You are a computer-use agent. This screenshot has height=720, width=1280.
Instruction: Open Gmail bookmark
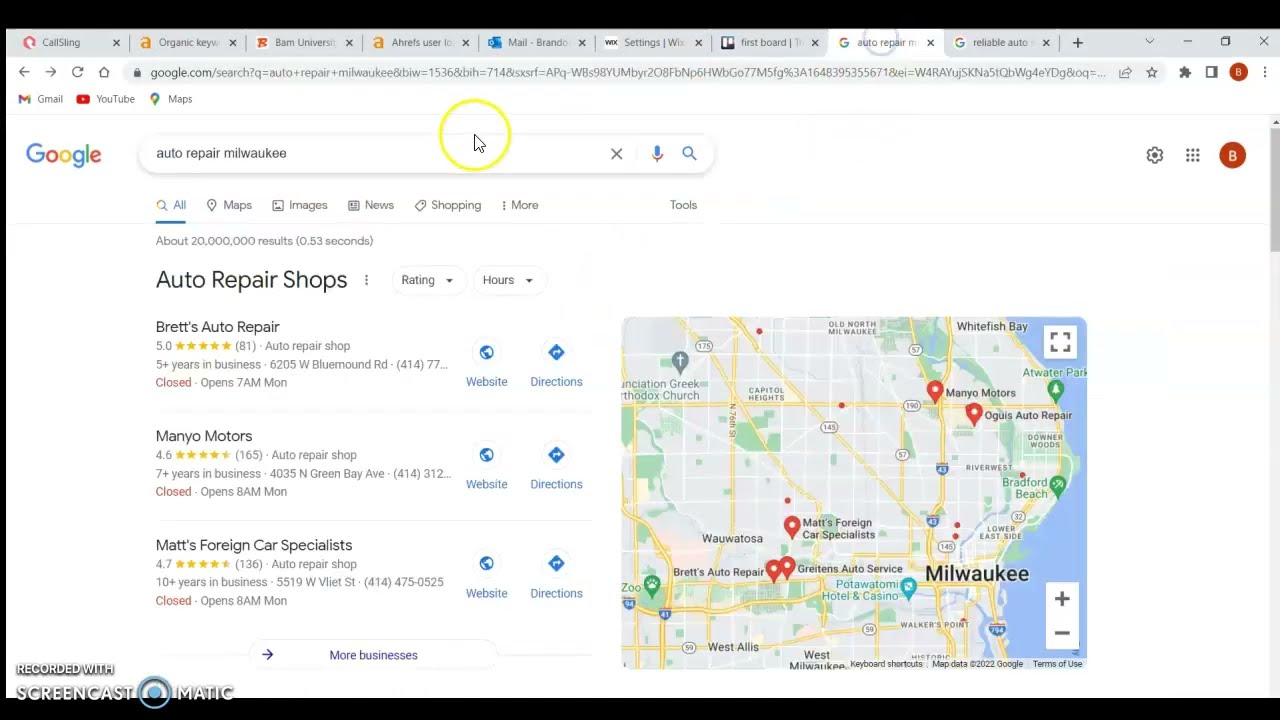coord(41,99)
